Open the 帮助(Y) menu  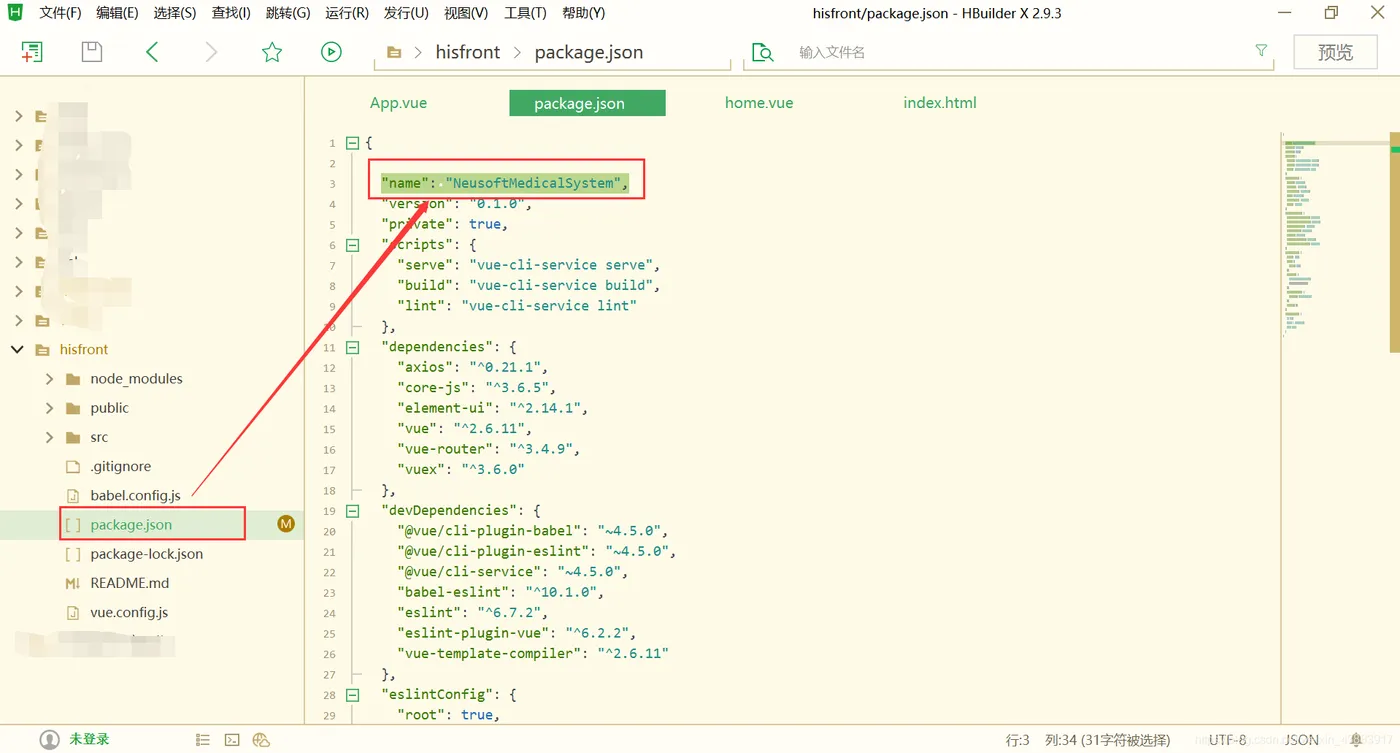pos(584,13)
